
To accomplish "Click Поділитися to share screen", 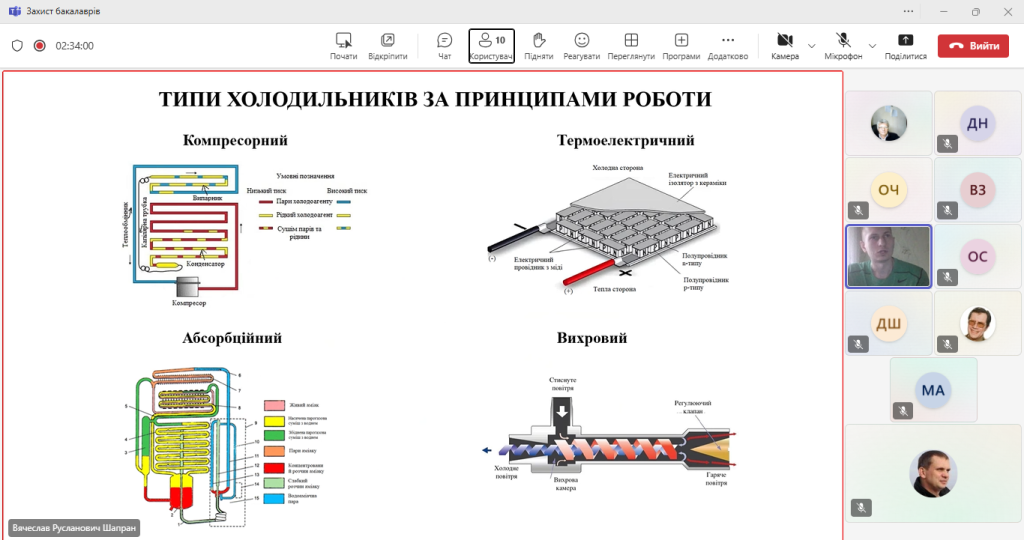I will click(905, 45).
